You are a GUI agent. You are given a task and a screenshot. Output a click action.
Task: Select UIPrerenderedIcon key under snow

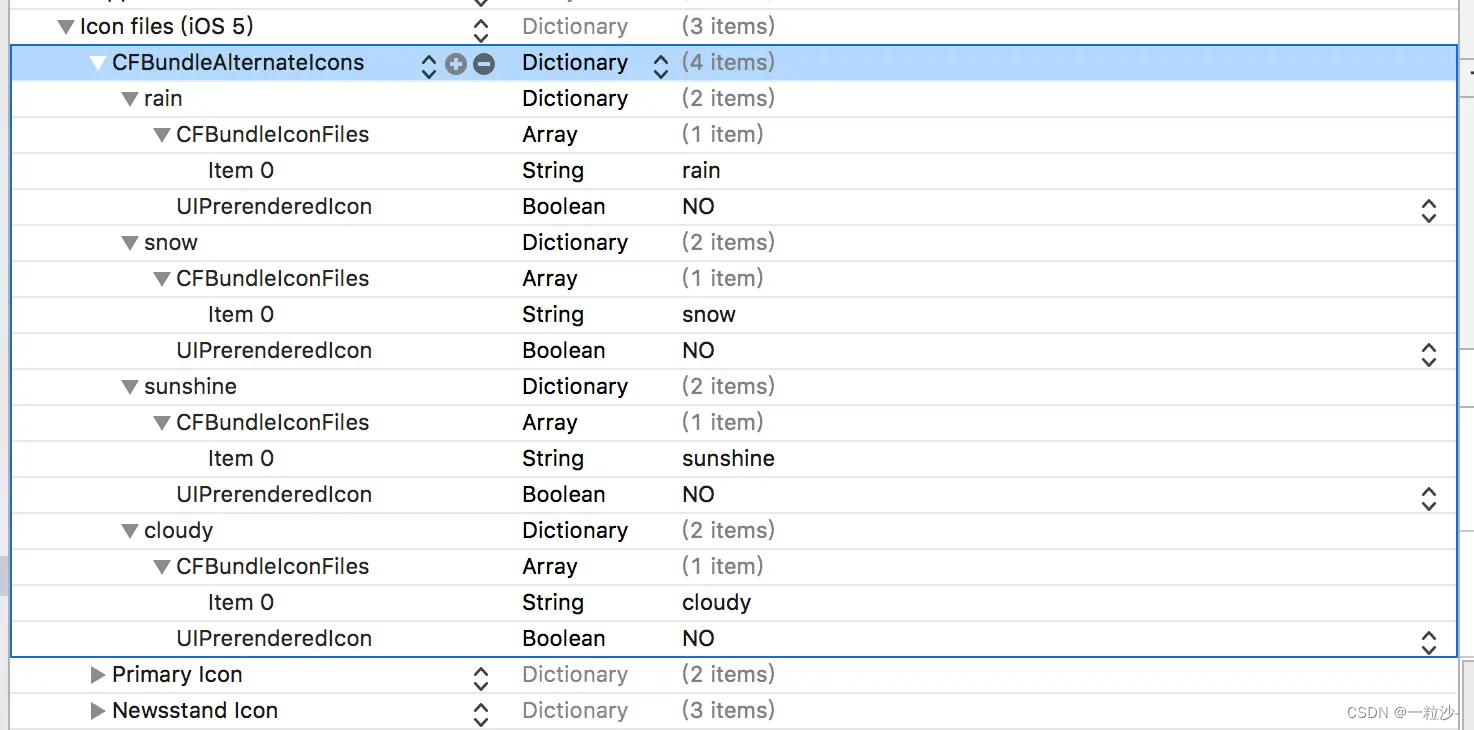pos(274,351)
